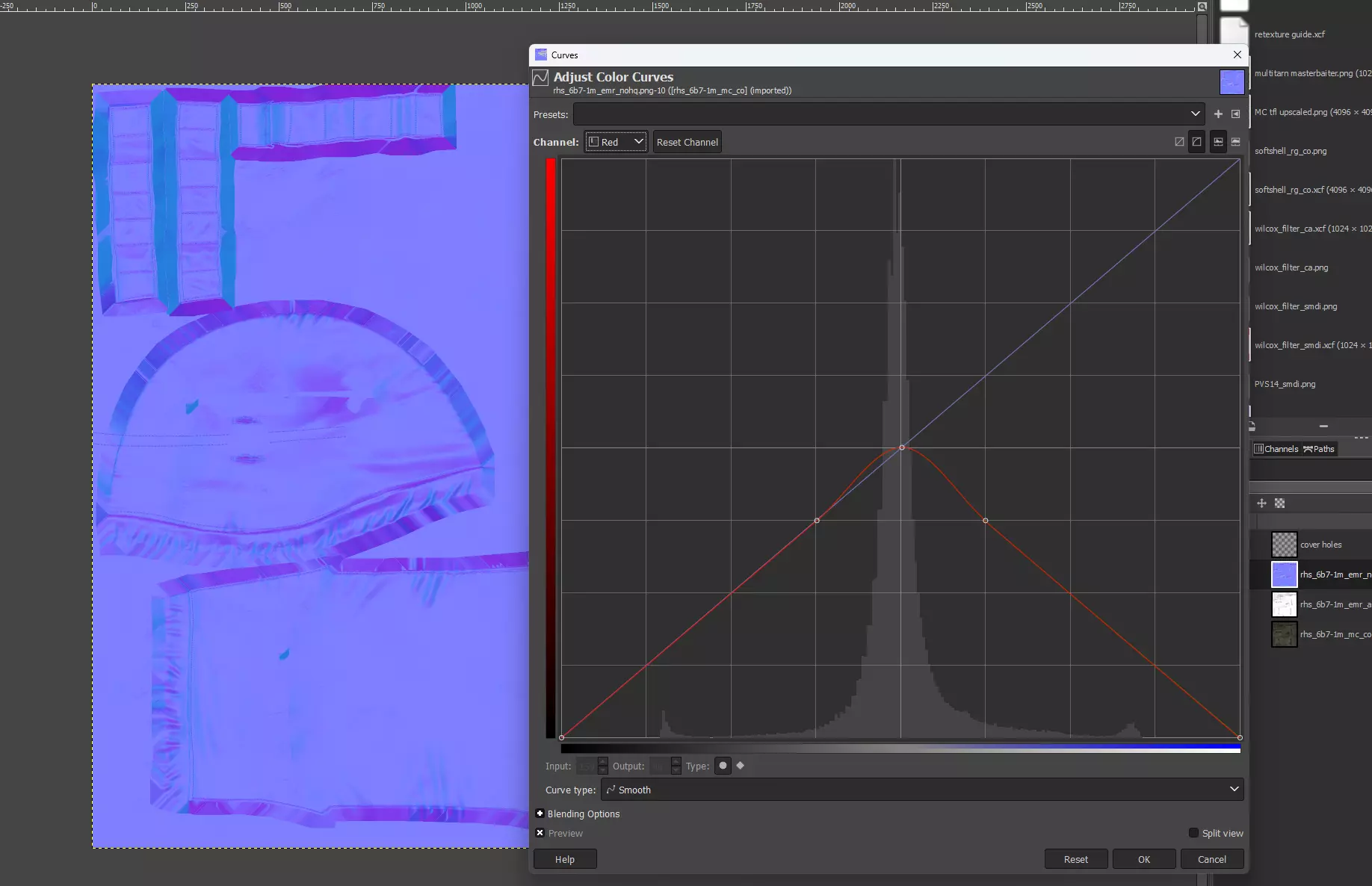Click the Reset Channel button

pyautogui.click(x=687, y=142)
